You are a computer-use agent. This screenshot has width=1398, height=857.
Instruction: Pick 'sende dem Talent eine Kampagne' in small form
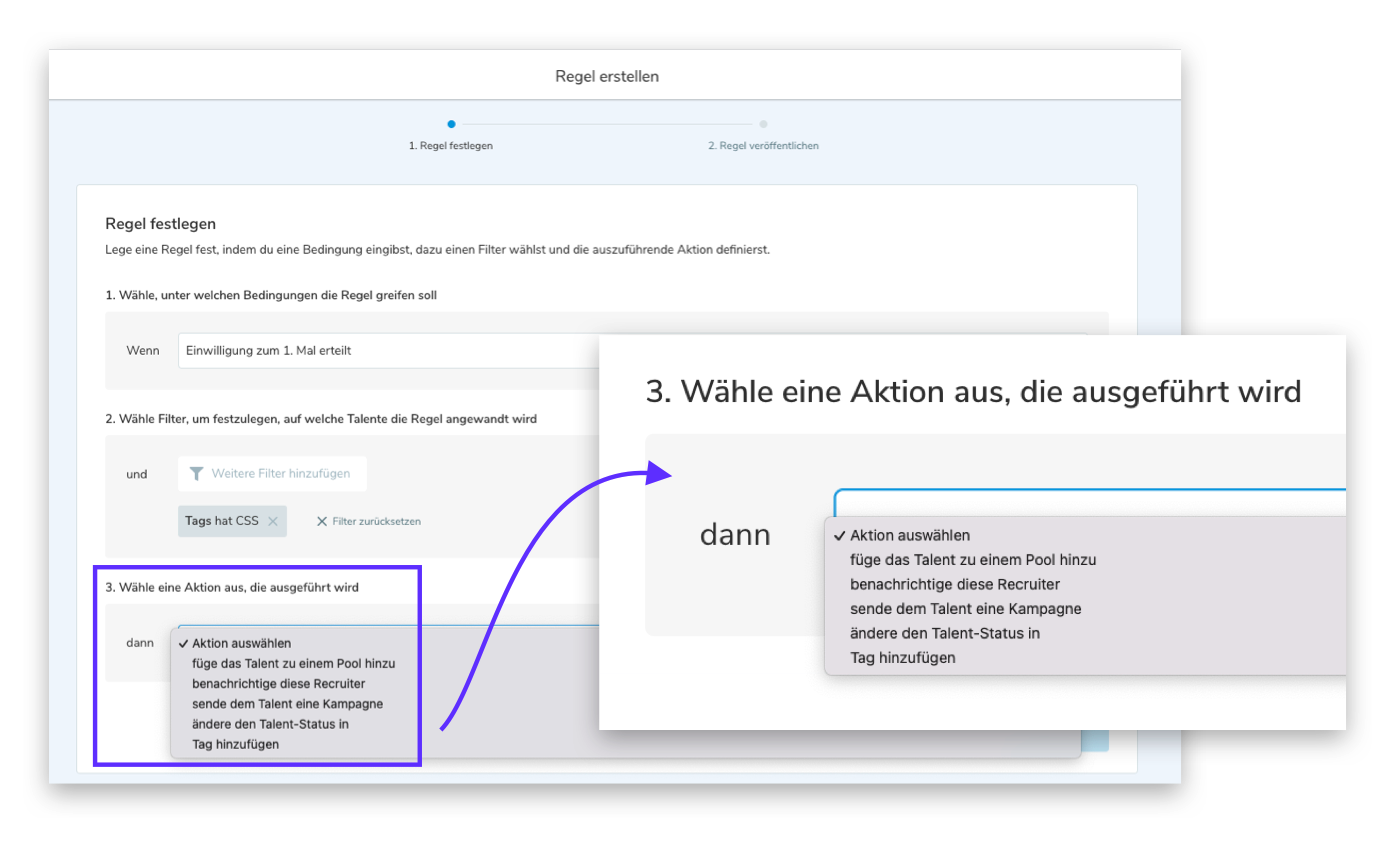287,704
